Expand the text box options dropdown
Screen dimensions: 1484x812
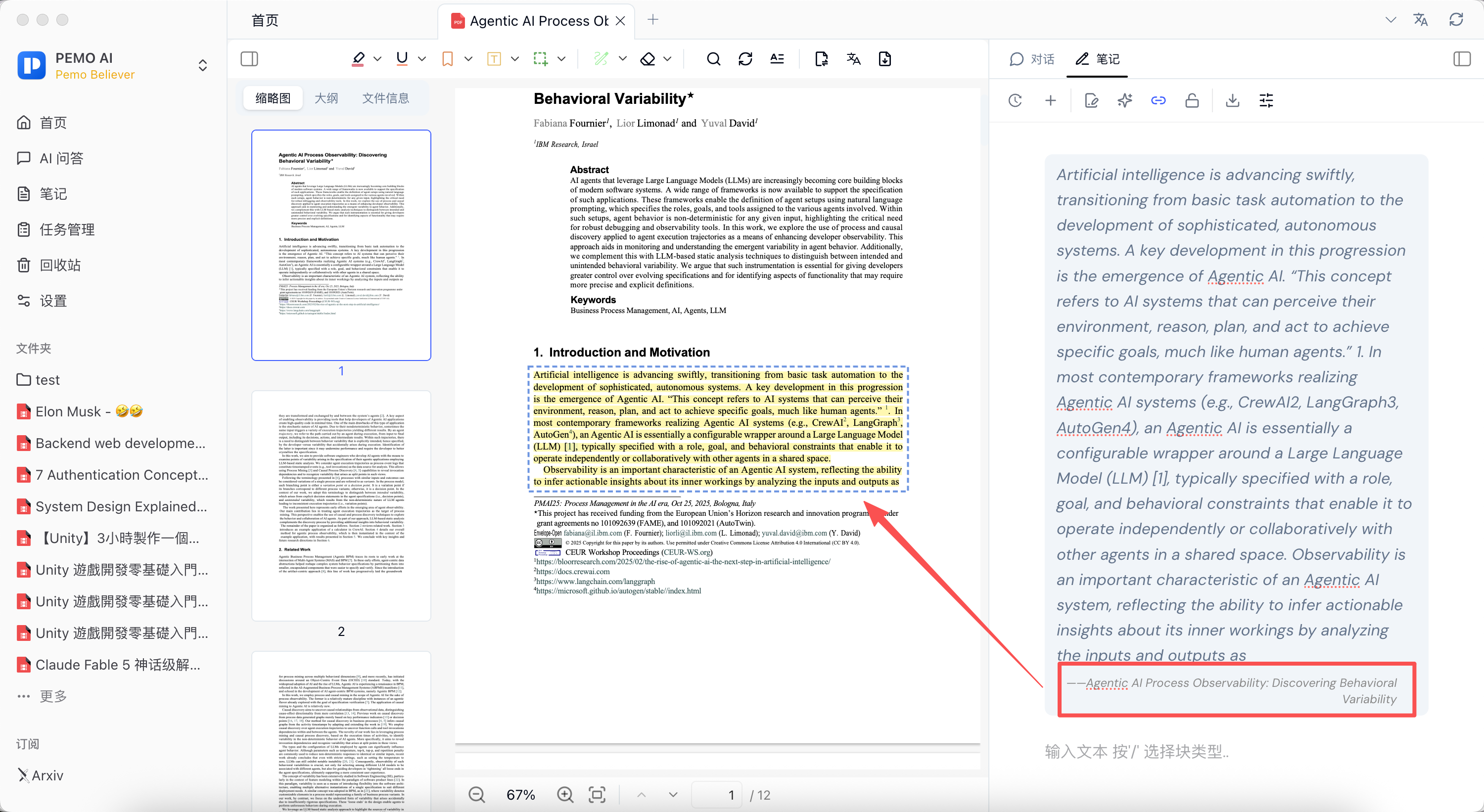(x=515, y=59)
